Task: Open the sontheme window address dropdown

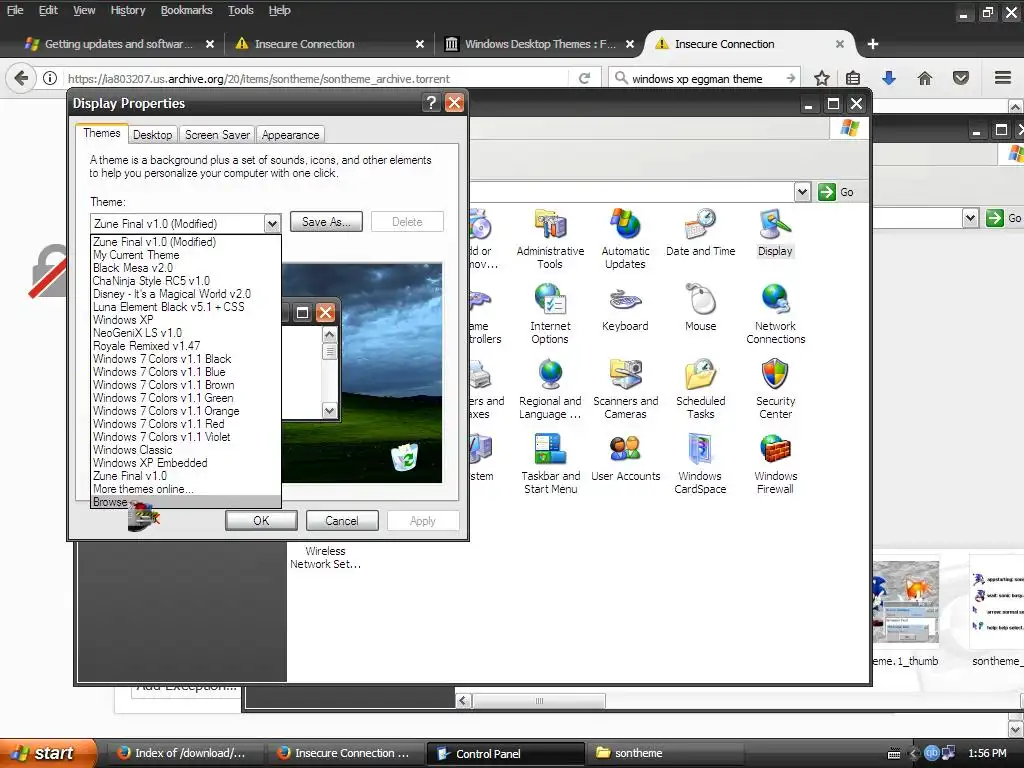Action: coord(970,217)
